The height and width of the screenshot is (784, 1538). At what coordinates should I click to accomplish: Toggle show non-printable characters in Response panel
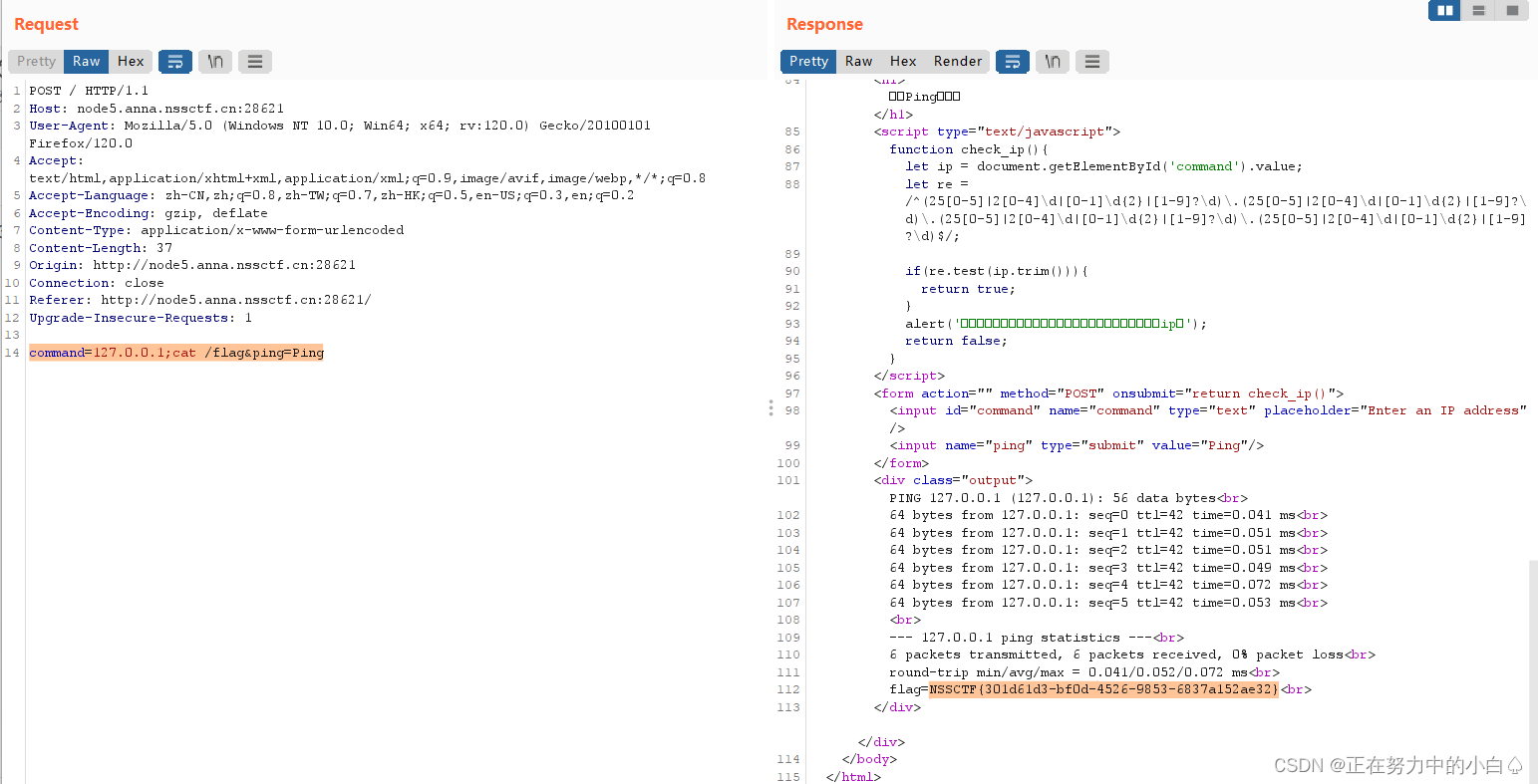click(1053, 62)
